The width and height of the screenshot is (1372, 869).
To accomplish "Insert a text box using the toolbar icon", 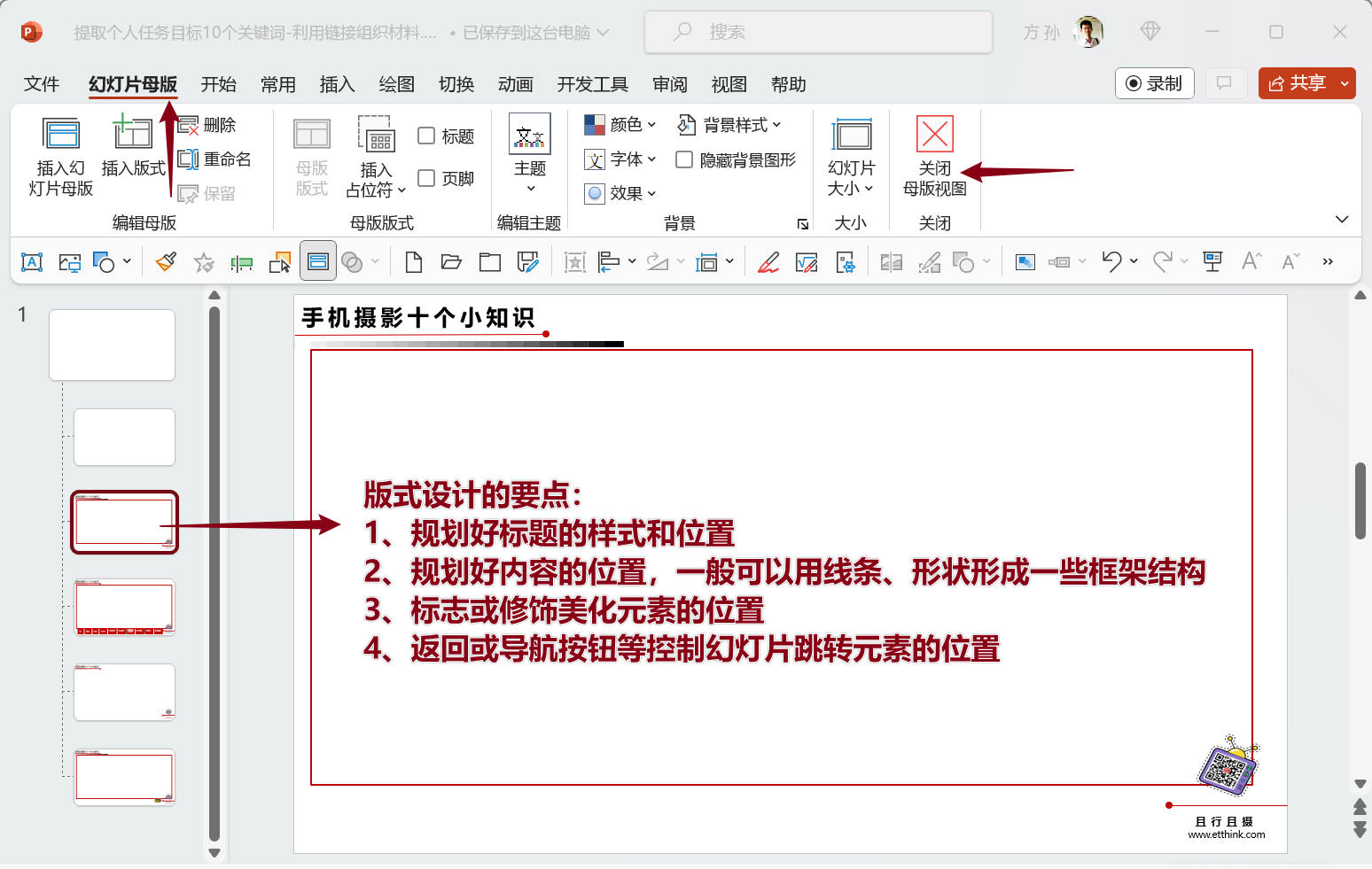I will click(x=32, y=261).
